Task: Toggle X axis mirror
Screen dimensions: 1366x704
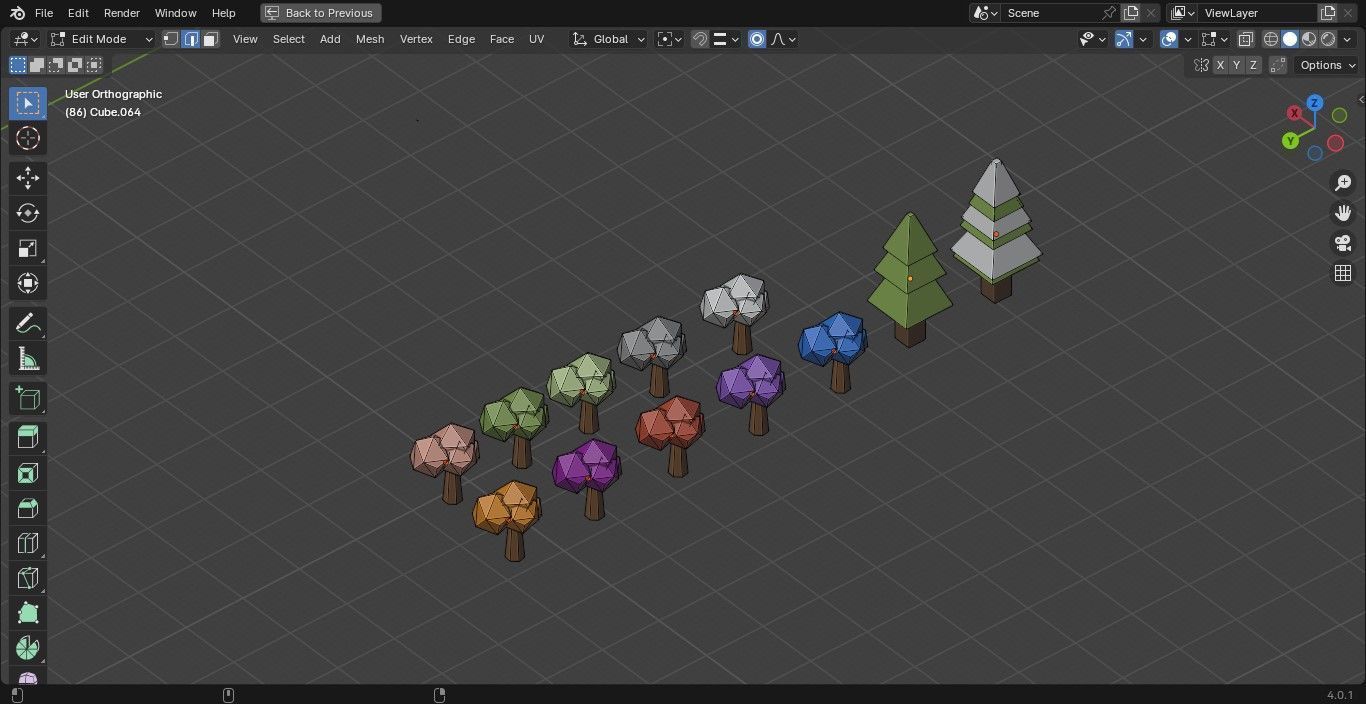Action: pos(1220,65)
